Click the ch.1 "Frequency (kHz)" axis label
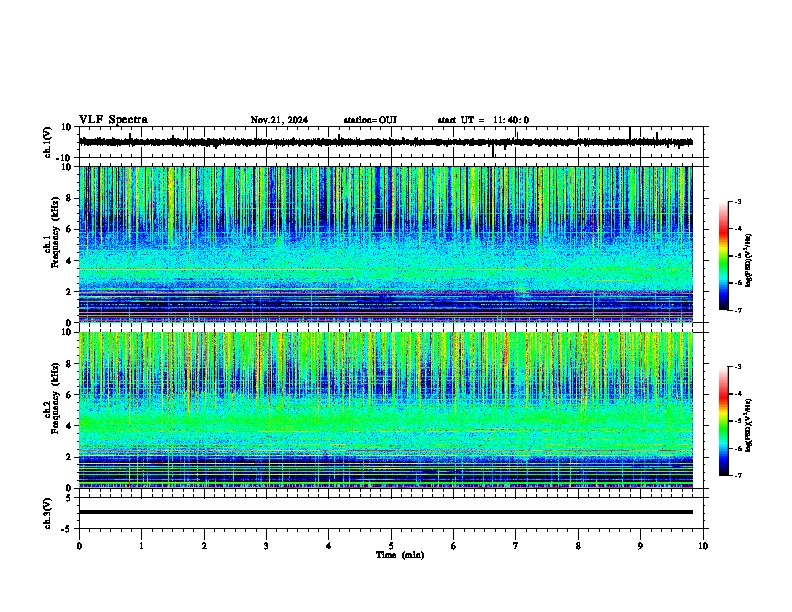Image resolution: width=792 pixels, height=612 pixels. [55, 232]
